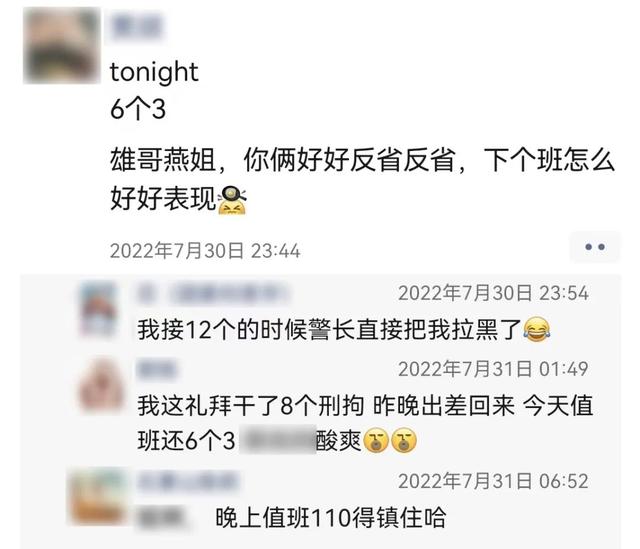Open the two-dot comment and like menu
Viewport: 640px width, 549px height.
pos(595,247)
